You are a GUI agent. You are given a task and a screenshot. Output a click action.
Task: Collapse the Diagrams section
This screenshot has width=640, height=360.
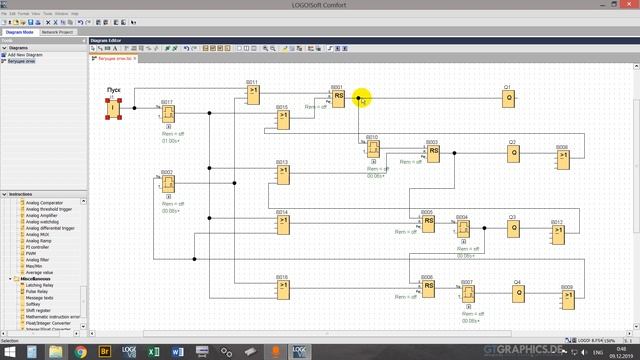pos(4,48)
